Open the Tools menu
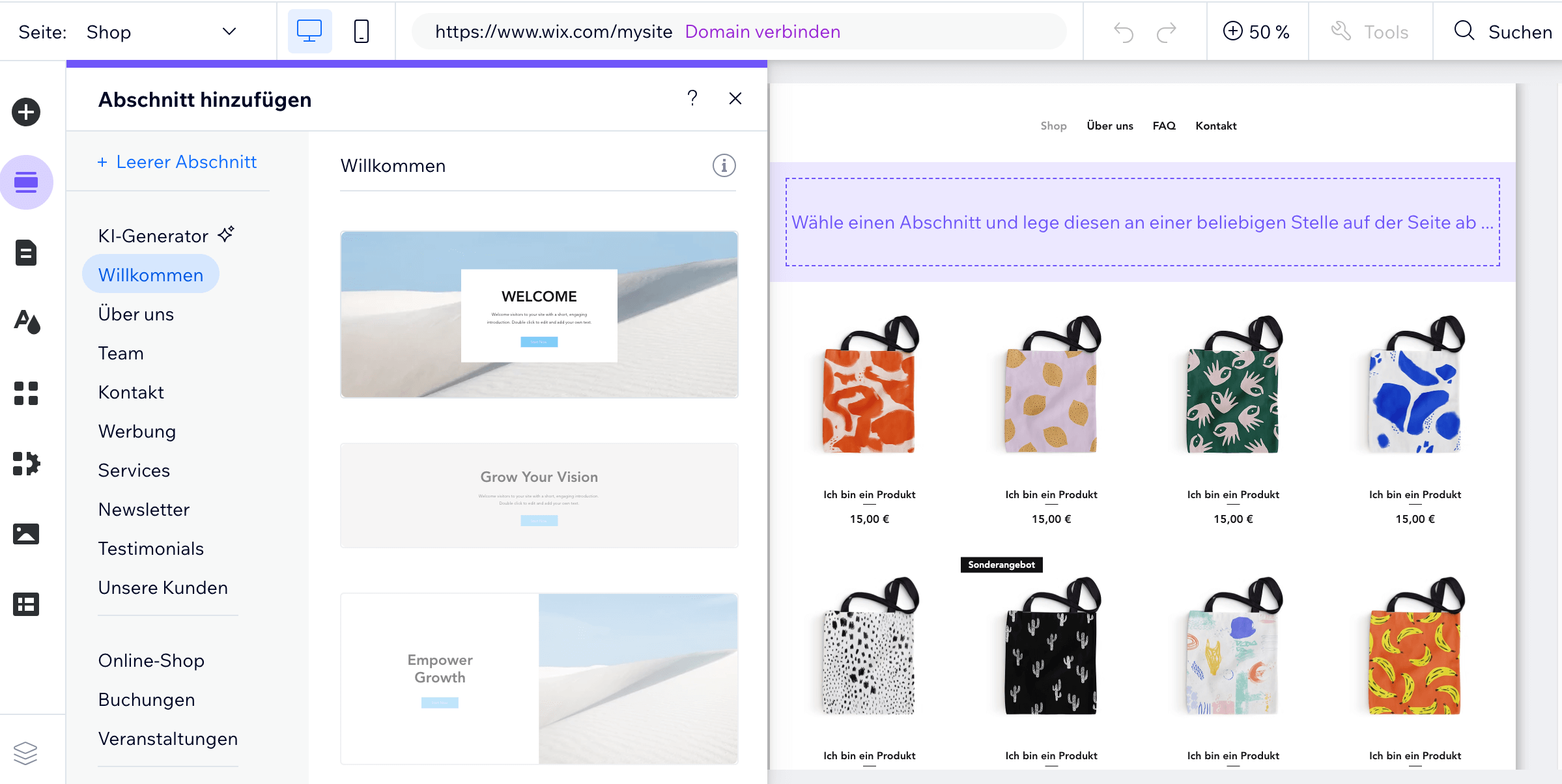This screenshot has width=1562, height=784. [1369, 32]
